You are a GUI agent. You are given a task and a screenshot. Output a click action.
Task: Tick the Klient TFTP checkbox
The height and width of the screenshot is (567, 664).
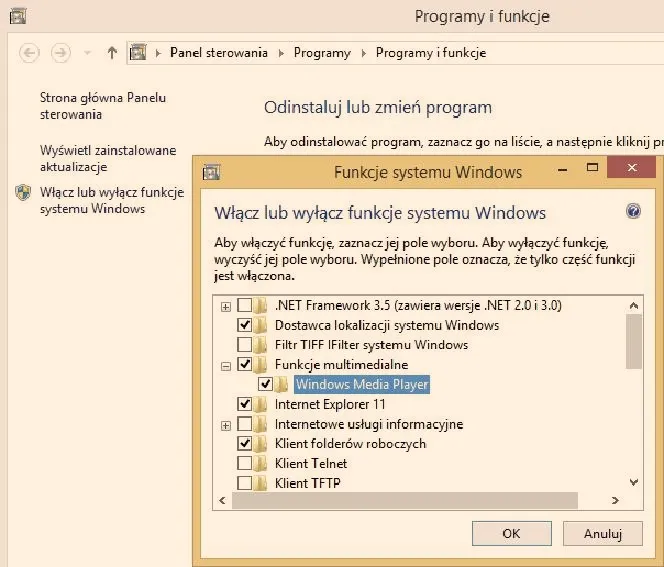[x=245, y=483]
